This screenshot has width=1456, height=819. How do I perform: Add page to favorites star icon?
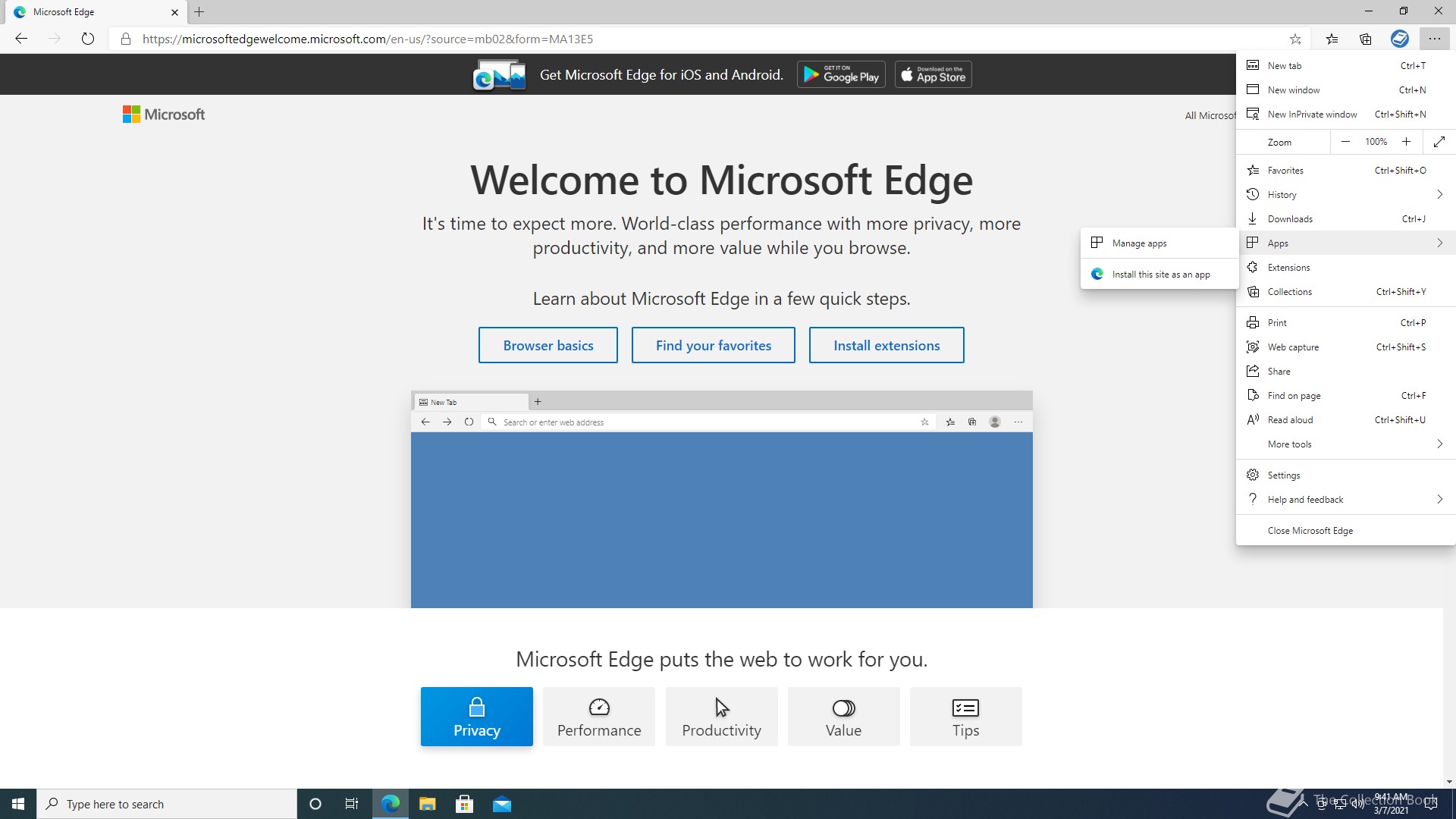(x=1295, y=39)
